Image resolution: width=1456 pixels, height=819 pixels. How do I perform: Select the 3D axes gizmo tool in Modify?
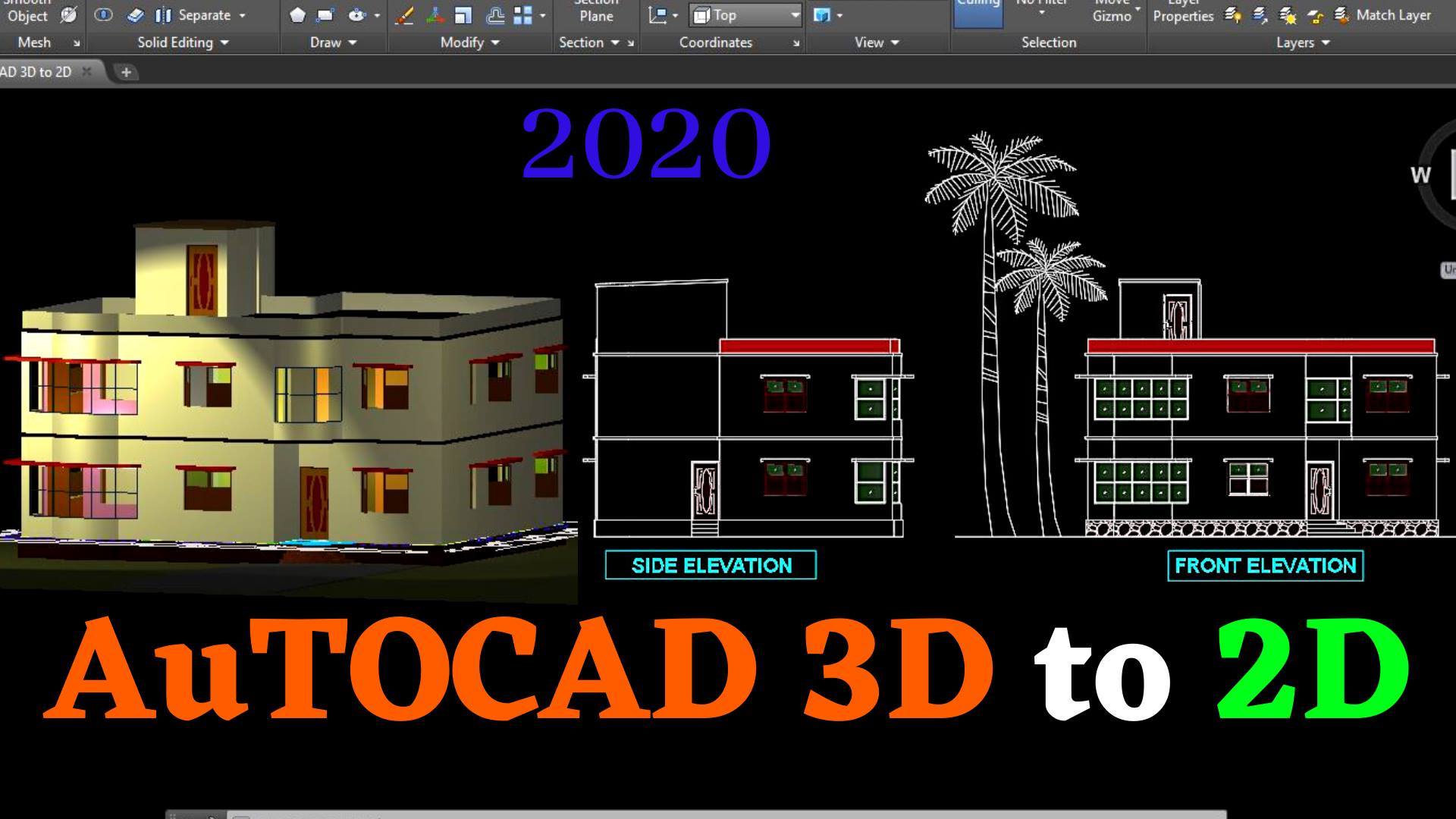point(435,14)
